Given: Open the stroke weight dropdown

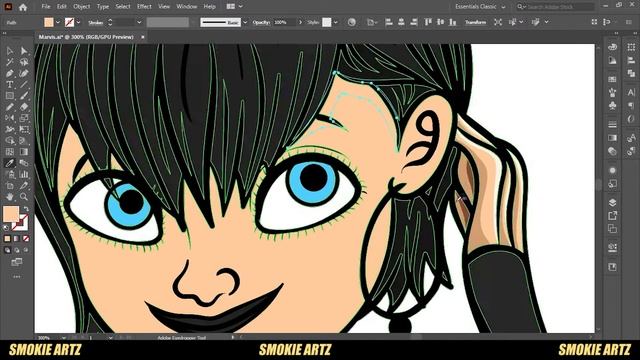Looking at the screenshot, I should pyautogui.click(x=139, y=22).
